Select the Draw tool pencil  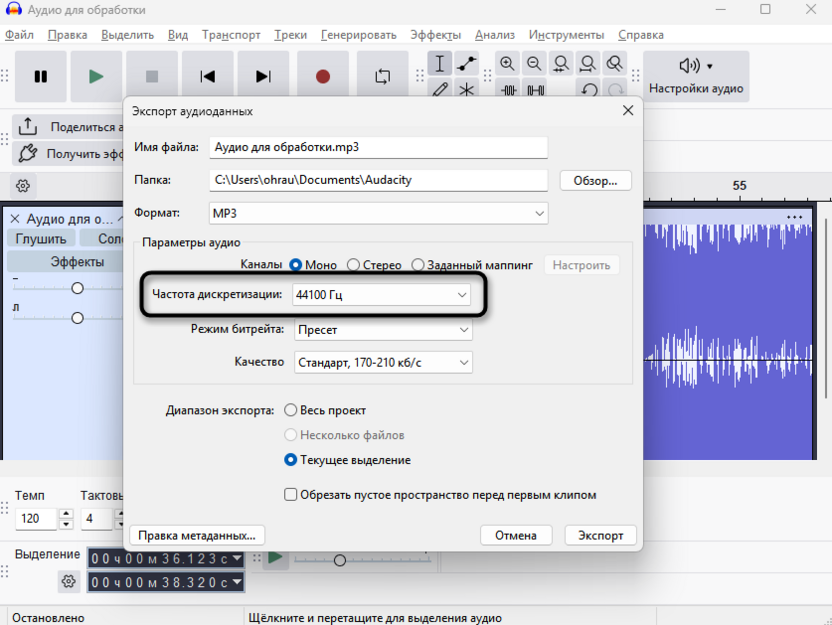coord(439,88)
